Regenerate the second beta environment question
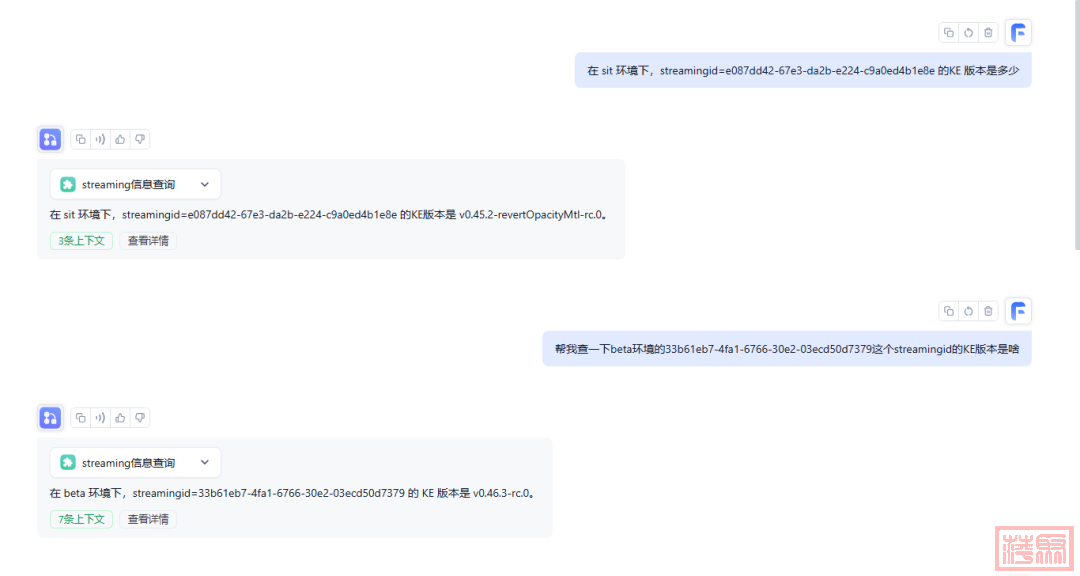The image size is (1080, 576). (x=968, y=311)
